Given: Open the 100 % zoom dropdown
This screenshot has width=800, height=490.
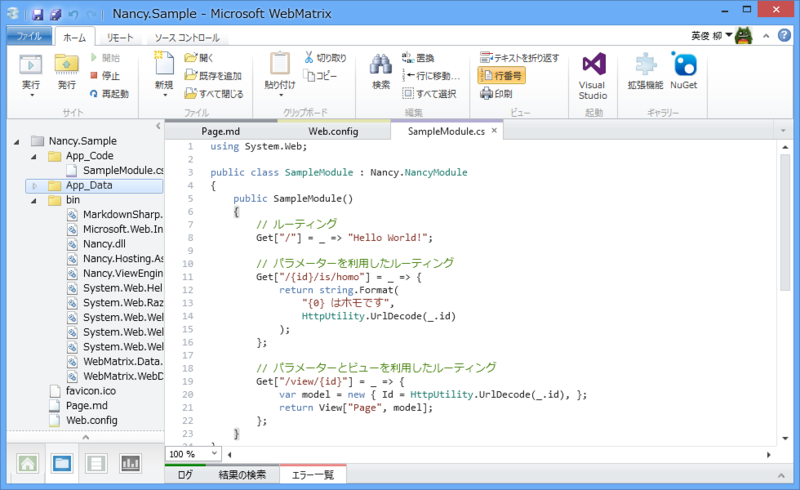Looking at the screenshot, I should point(215,453).
